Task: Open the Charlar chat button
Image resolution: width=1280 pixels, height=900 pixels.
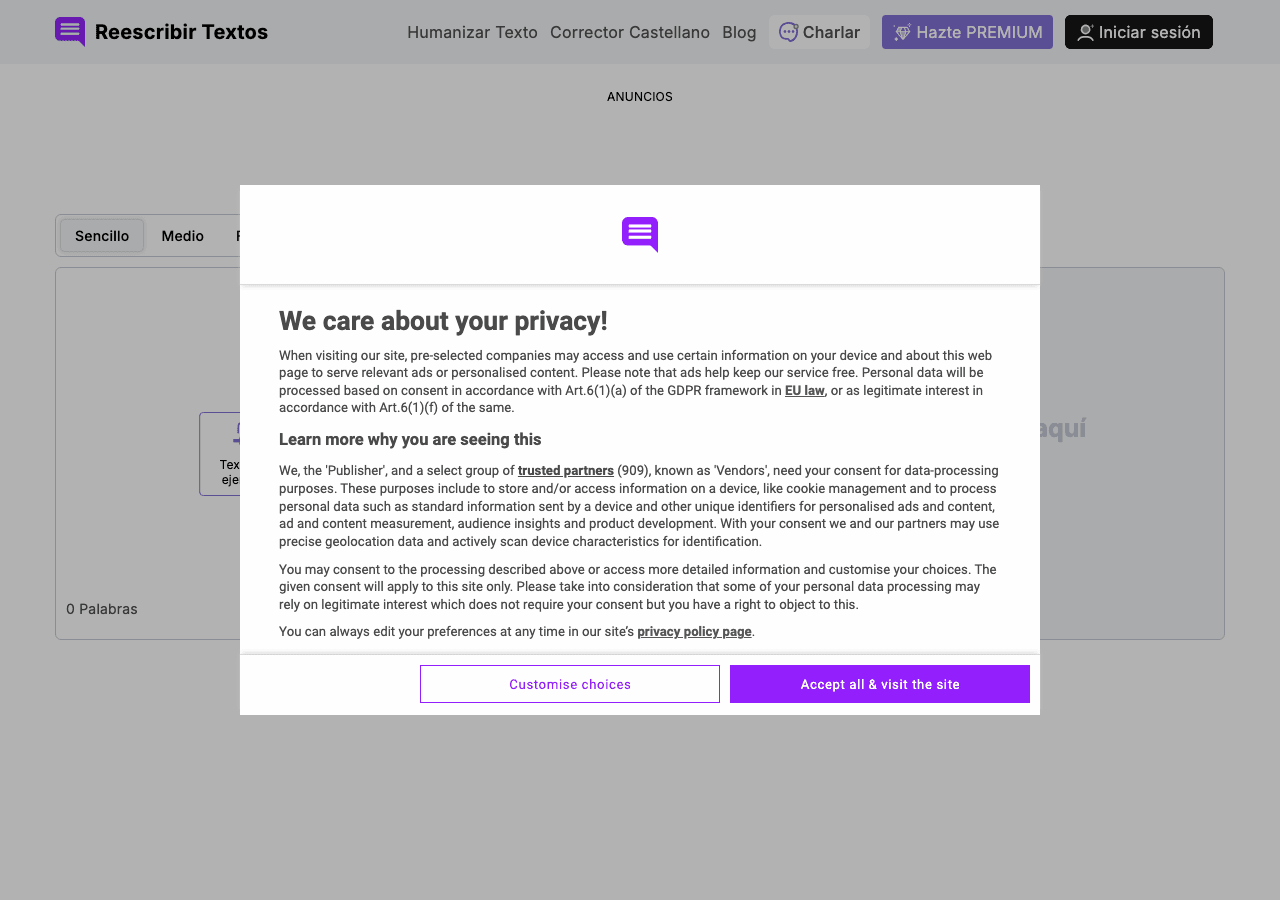Action: (819, 32)
